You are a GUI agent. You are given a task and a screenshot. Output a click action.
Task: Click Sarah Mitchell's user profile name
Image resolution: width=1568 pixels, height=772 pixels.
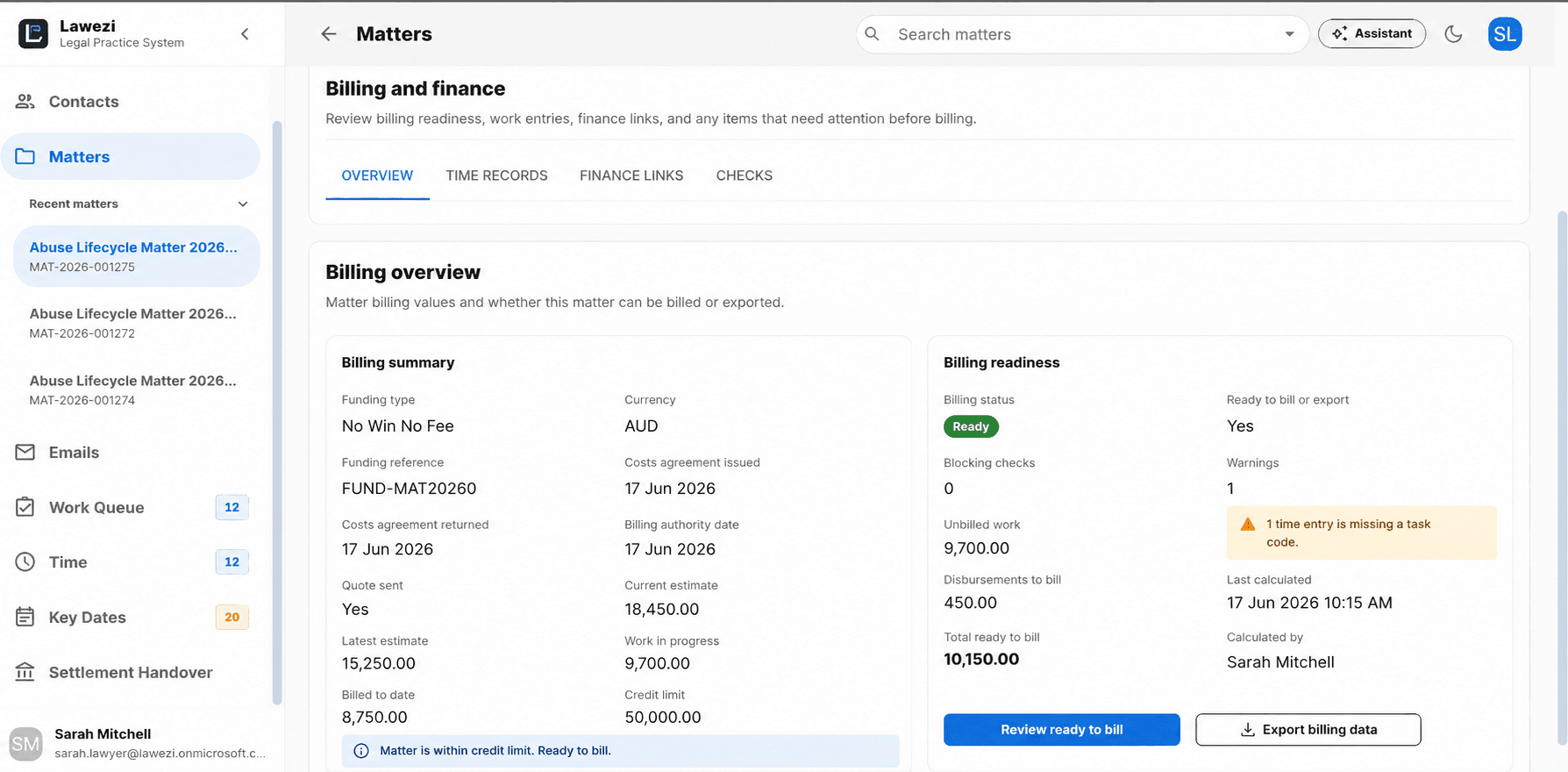click(103, 734)
